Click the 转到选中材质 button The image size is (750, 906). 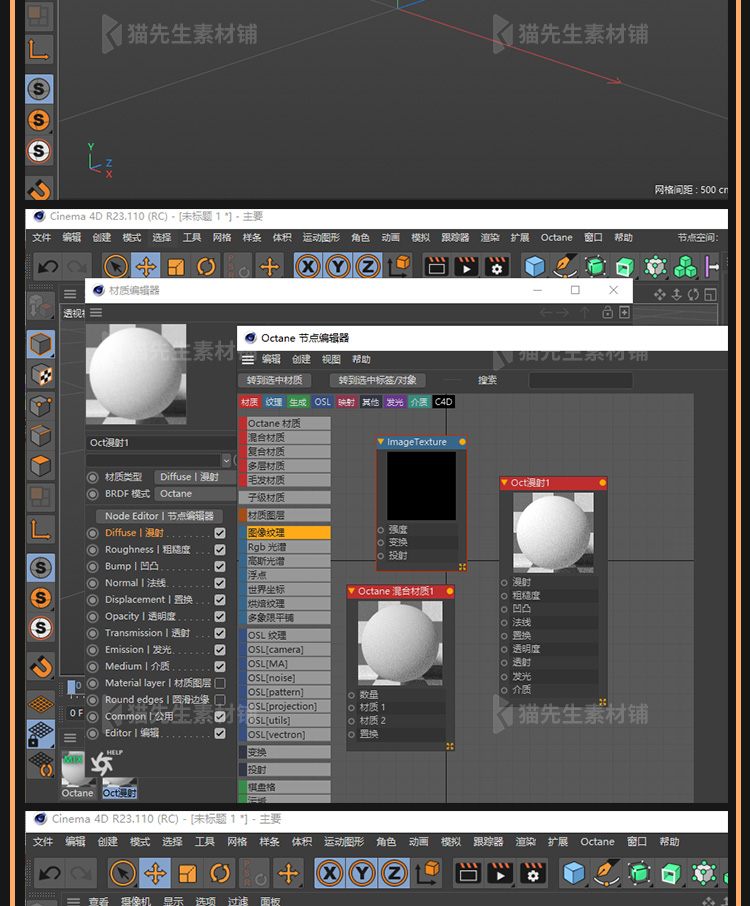tap(275, 381)
